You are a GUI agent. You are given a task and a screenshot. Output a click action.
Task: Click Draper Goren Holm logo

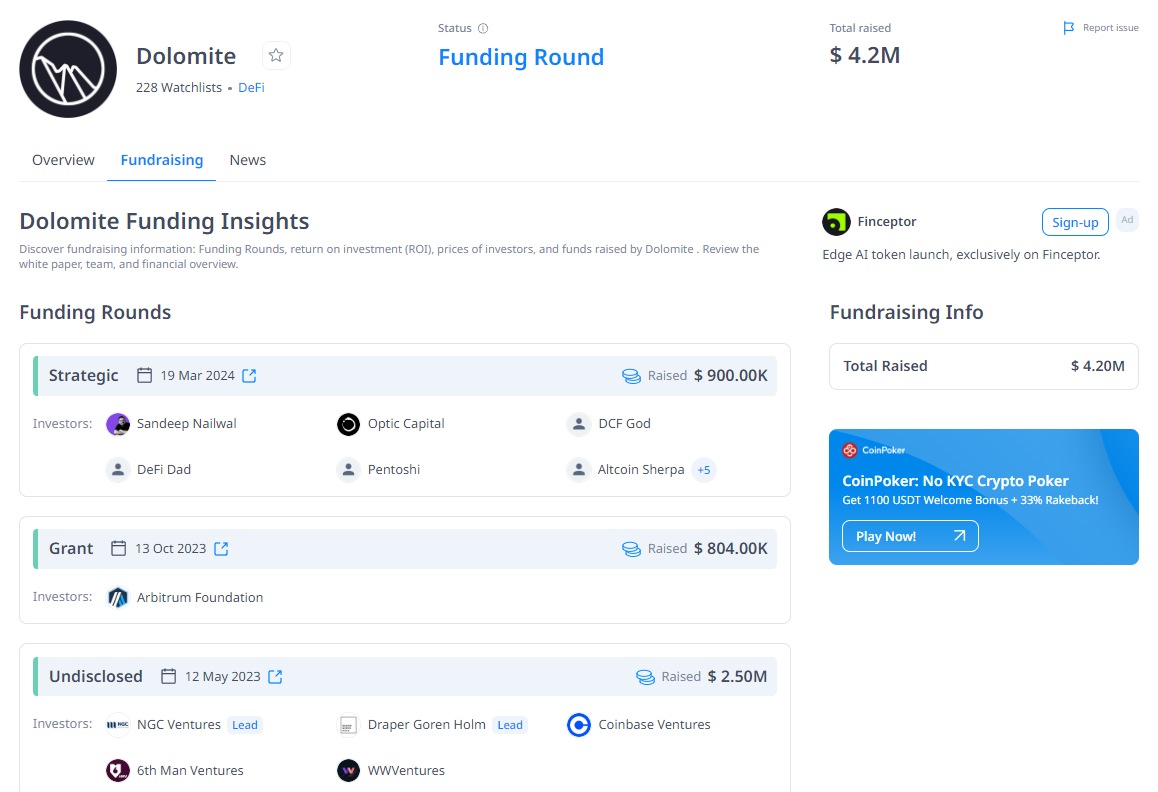349,725
